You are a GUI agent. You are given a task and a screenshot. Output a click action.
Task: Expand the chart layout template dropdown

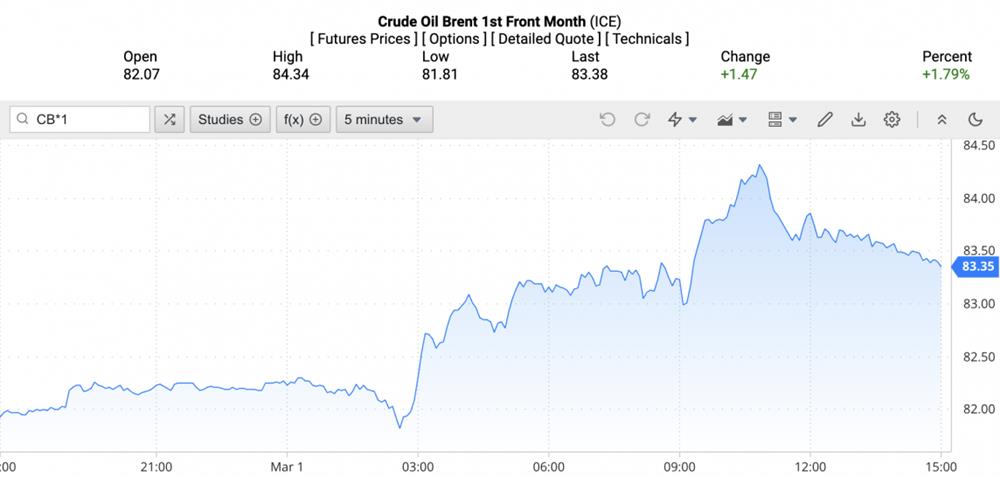(x=782, y=120)
